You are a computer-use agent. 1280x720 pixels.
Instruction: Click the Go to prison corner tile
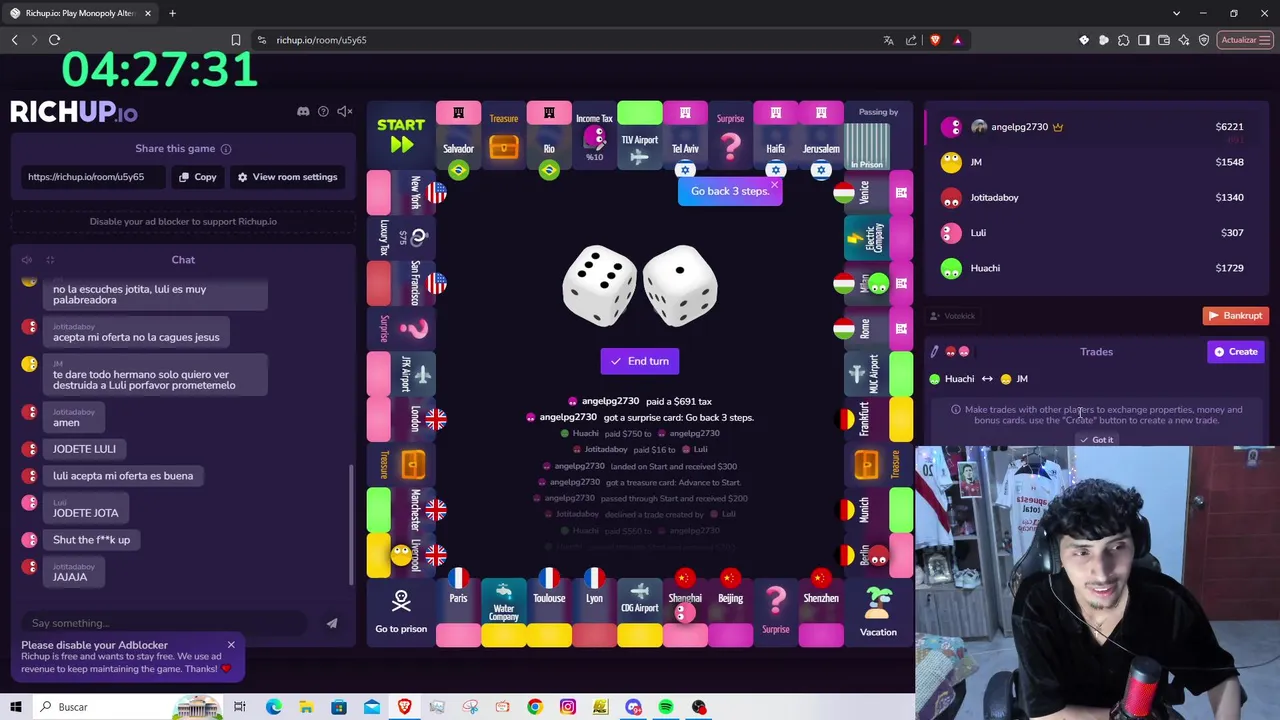[x=401, y=612]
